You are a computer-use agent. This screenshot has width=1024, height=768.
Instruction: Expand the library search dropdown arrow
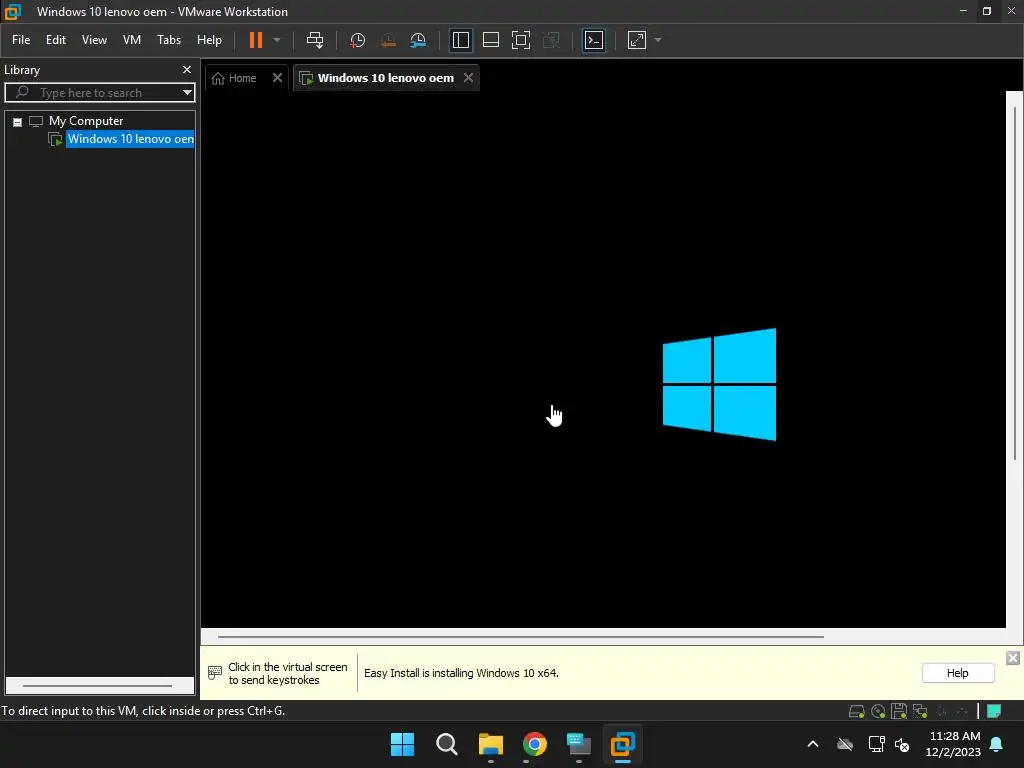[187, 93]
